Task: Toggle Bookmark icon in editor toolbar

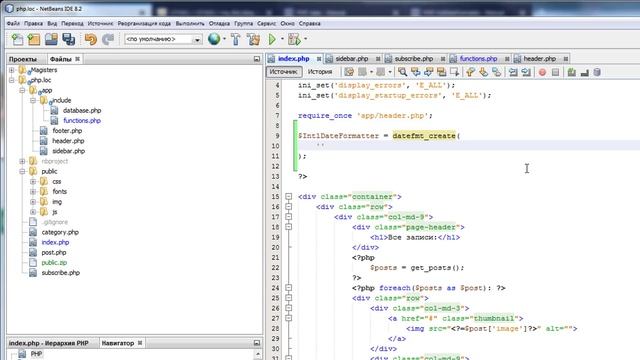Action: tap(496, 72)
